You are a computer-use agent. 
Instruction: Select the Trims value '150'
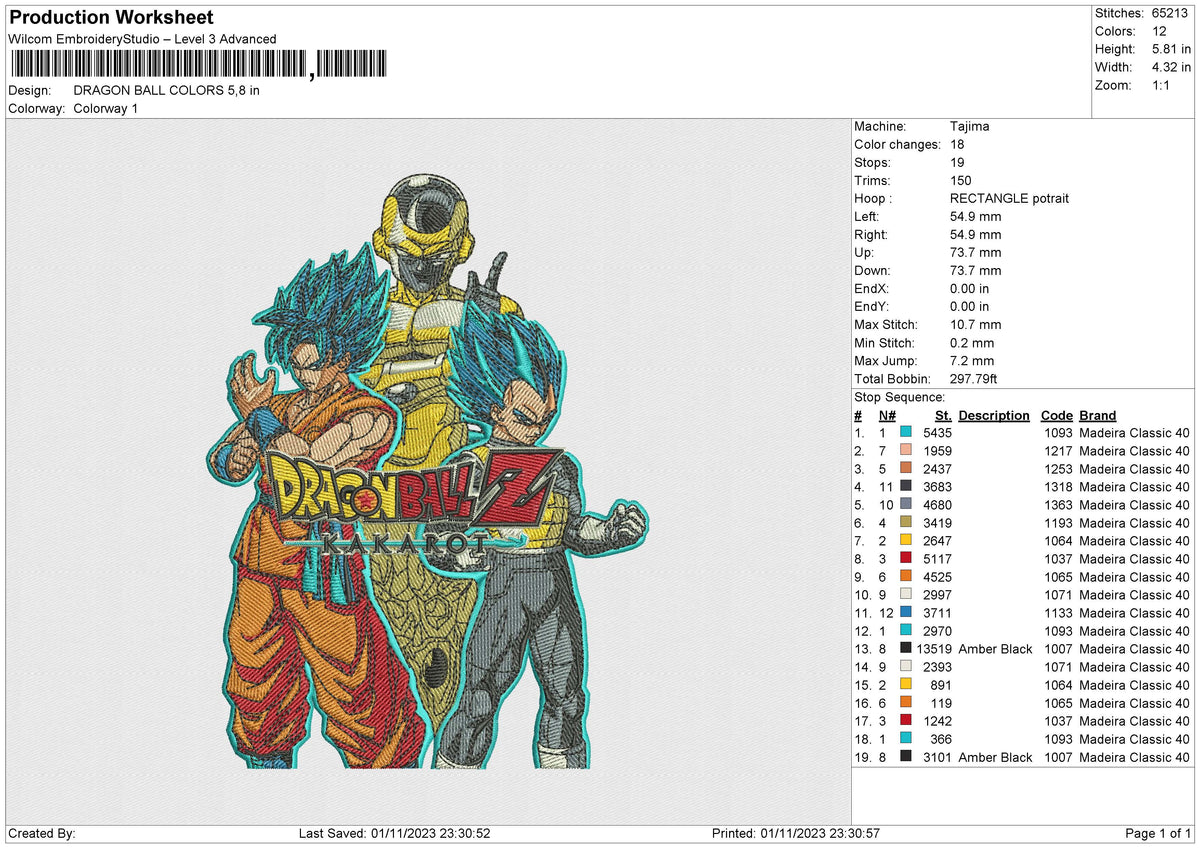[x=962, y=180]
